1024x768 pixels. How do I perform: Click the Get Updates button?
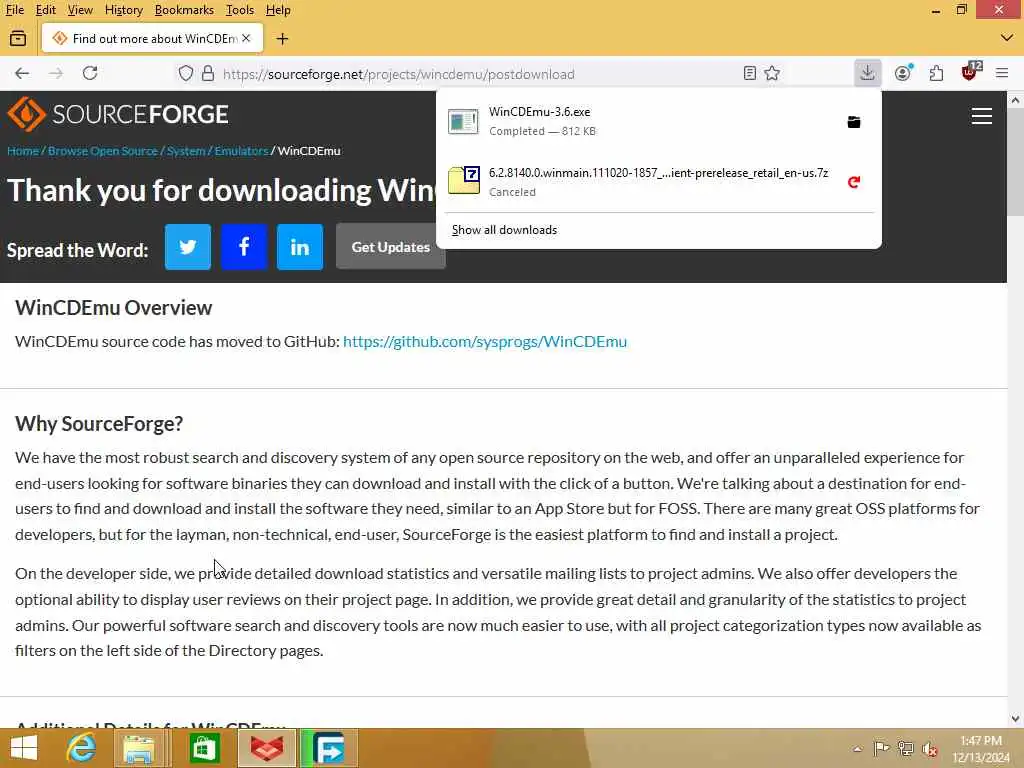(391, 247)
